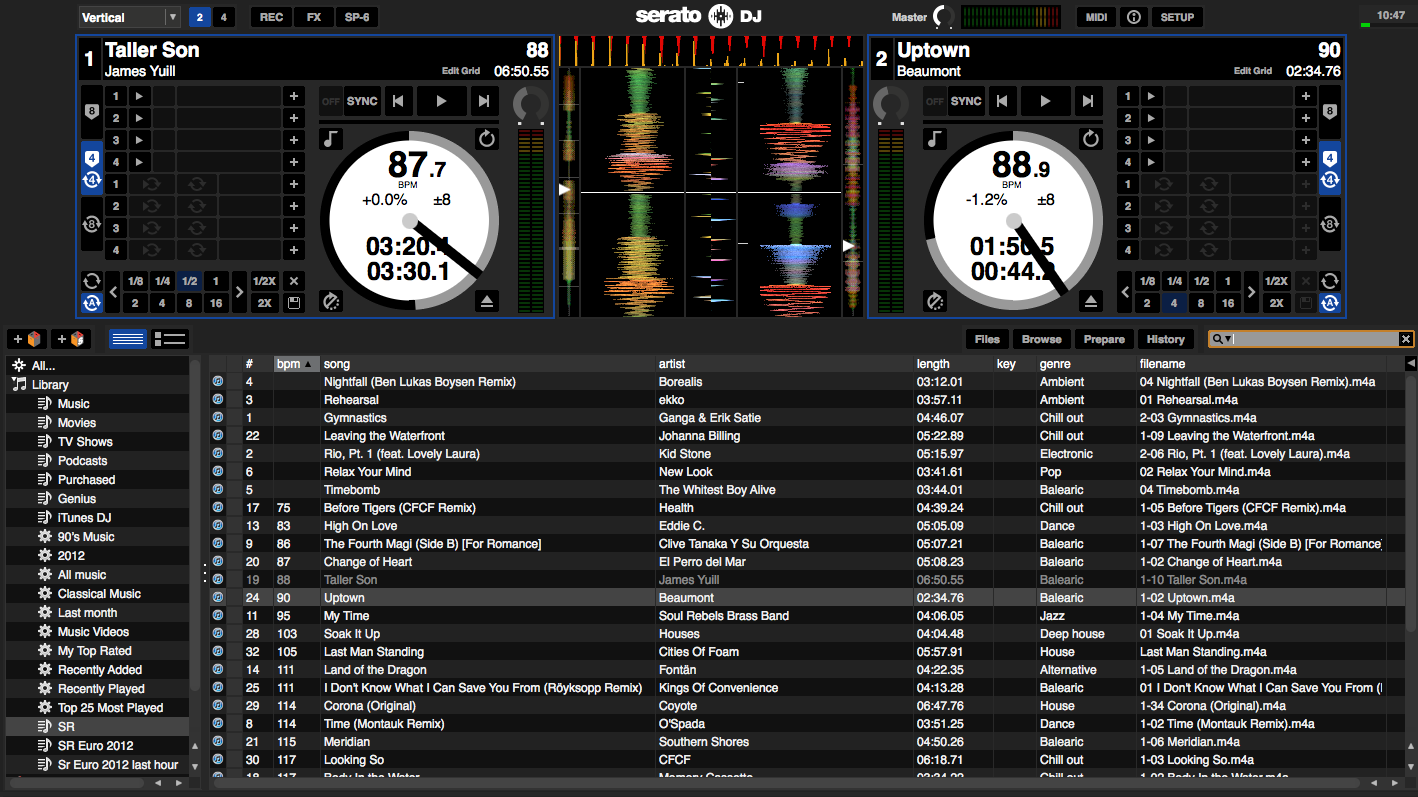Toggle SYNC on deck 1
The image size is (1418, 797).
[362, 101]
